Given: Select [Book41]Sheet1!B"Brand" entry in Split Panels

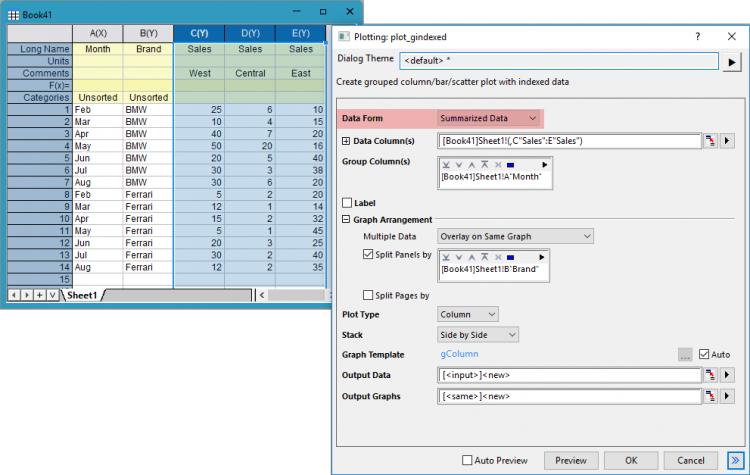Looking at the screenshot, I should pyautogui.click(x=490, y=269).
